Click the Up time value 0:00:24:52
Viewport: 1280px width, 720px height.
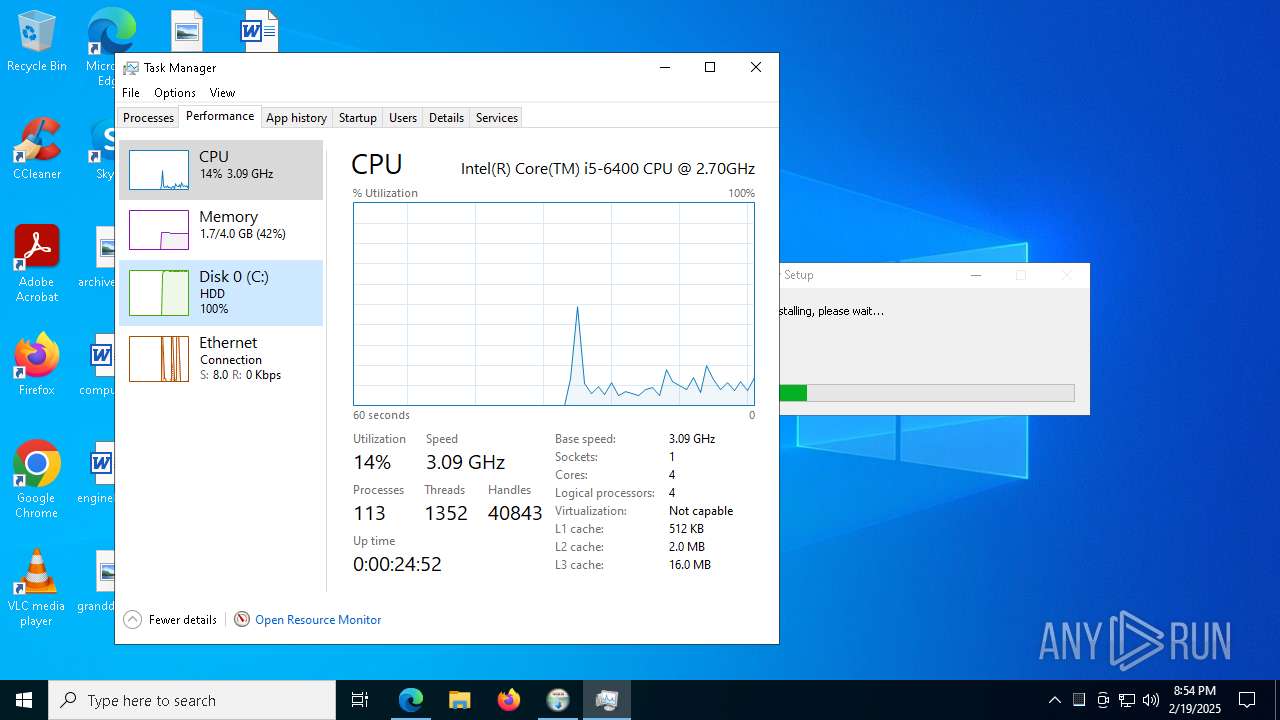pyautogui.click(x=397, y=564)
